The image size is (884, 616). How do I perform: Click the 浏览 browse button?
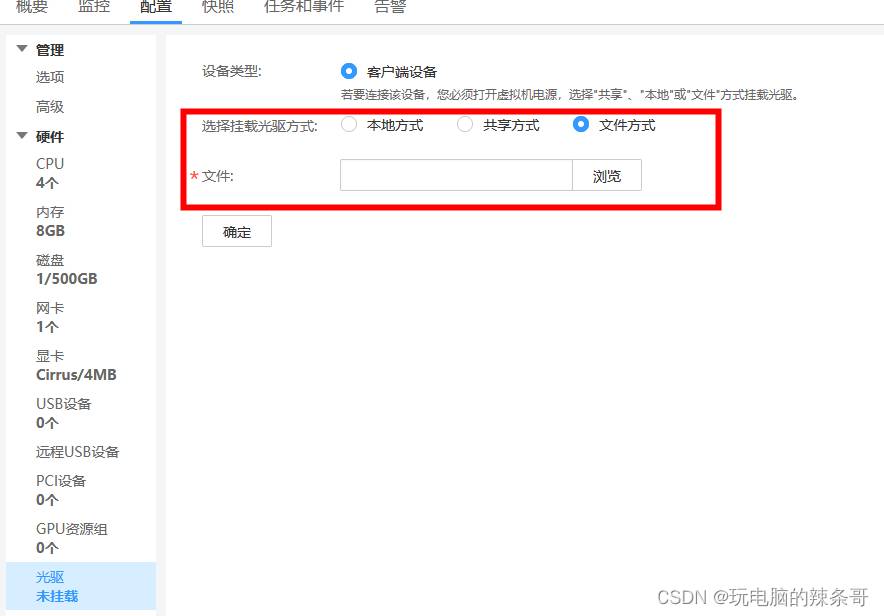[606, 176]
